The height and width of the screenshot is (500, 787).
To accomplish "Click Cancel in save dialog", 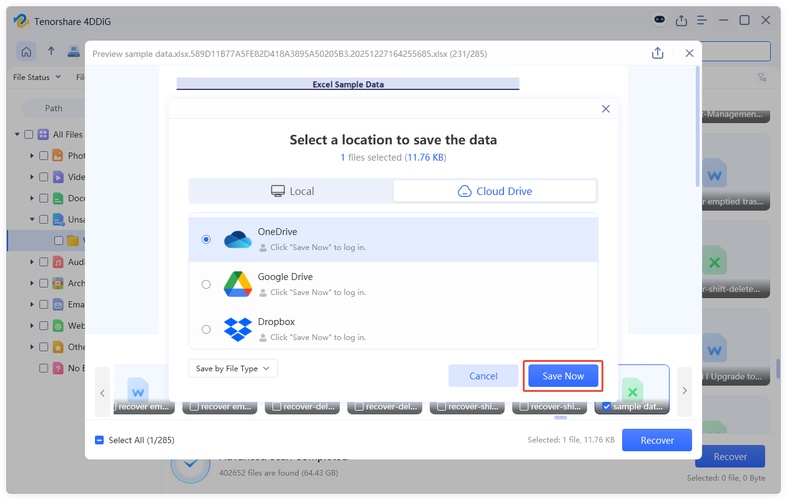I will [x=483, y=376].
